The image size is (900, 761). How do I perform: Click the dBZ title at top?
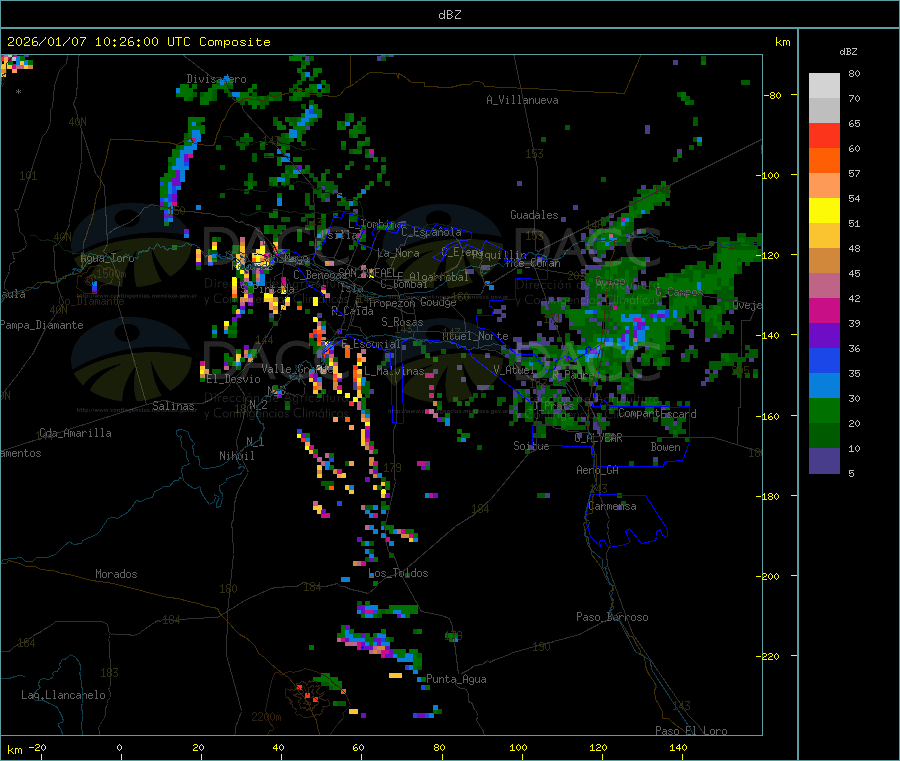point(449,14)
